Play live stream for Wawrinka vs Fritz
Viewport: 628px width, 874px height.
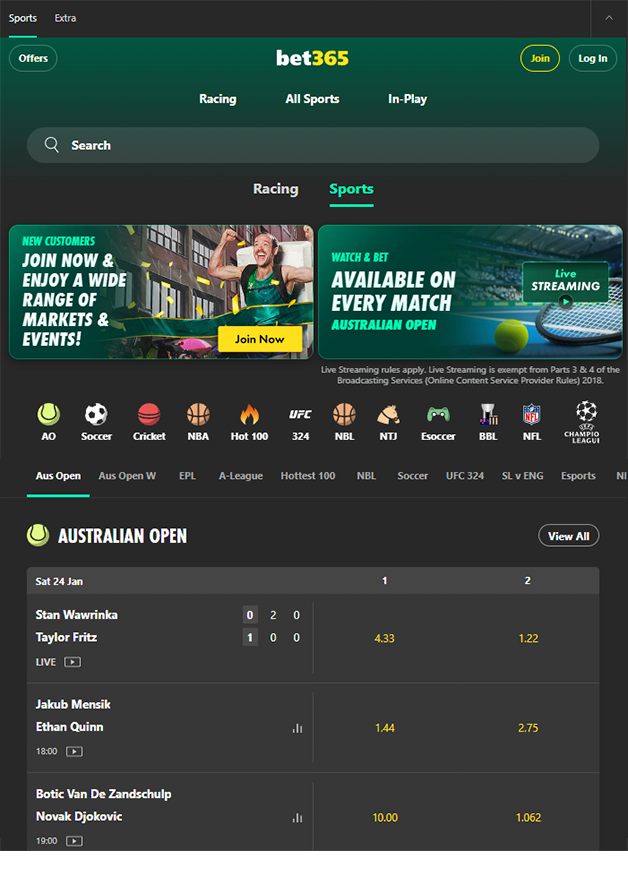(x=72, y=662)
